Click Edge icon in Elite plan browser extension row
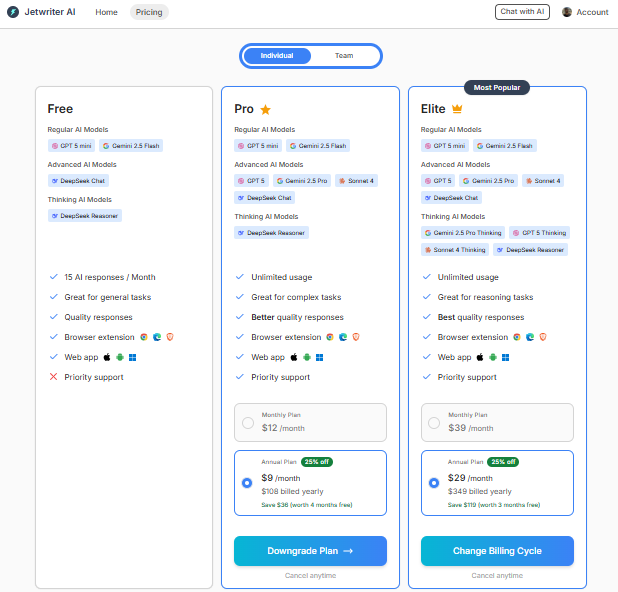This screenshot has height=592, width=618. [x=530, y=337]
